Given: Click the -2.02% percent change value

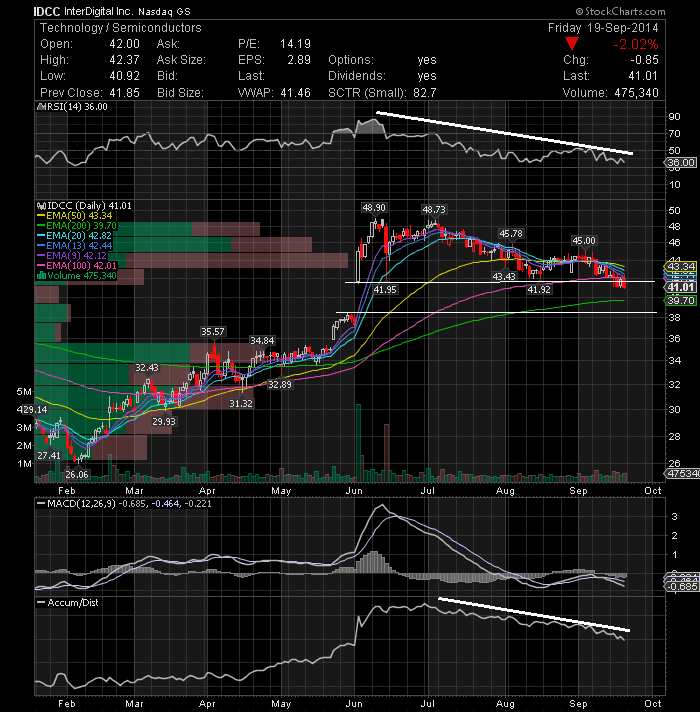Looking at the screenshot, I should pos(636,44).
